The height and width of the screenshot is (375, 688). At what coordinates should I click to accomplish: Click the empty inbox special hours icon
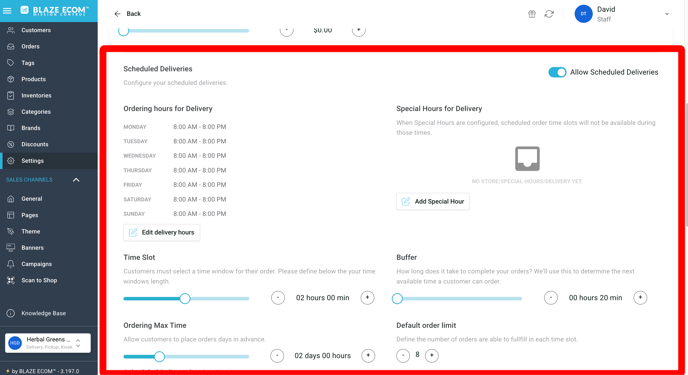527,158
